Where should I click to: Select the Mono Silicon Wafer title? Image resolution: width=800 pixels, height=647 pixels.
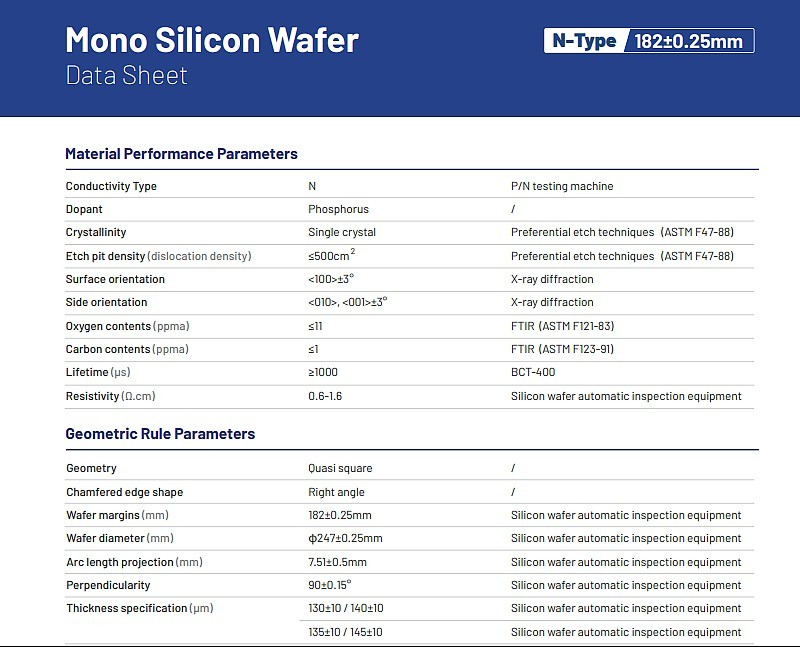pos(212,40)
